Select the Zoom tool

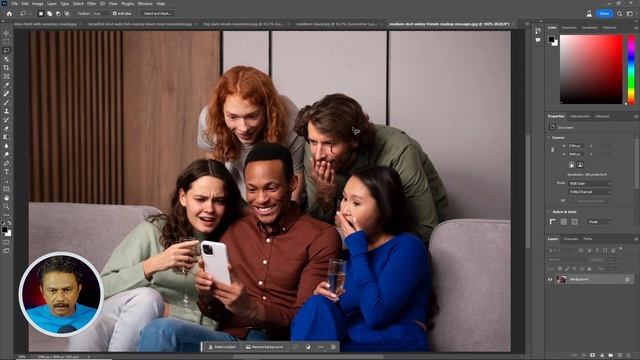click(x=6, y=206)
